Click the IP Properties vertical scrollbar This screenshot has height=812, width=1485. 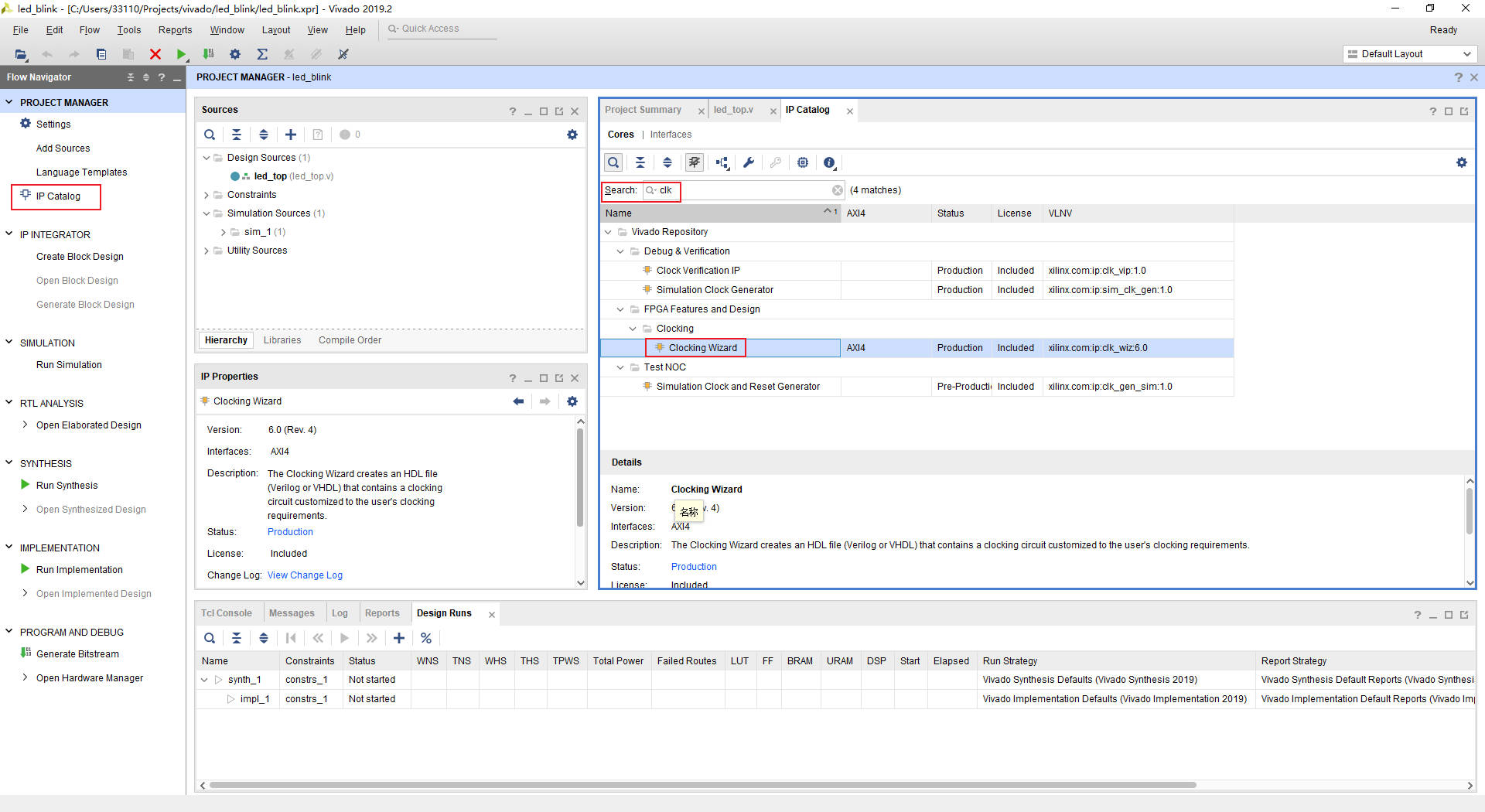(580, 476)
